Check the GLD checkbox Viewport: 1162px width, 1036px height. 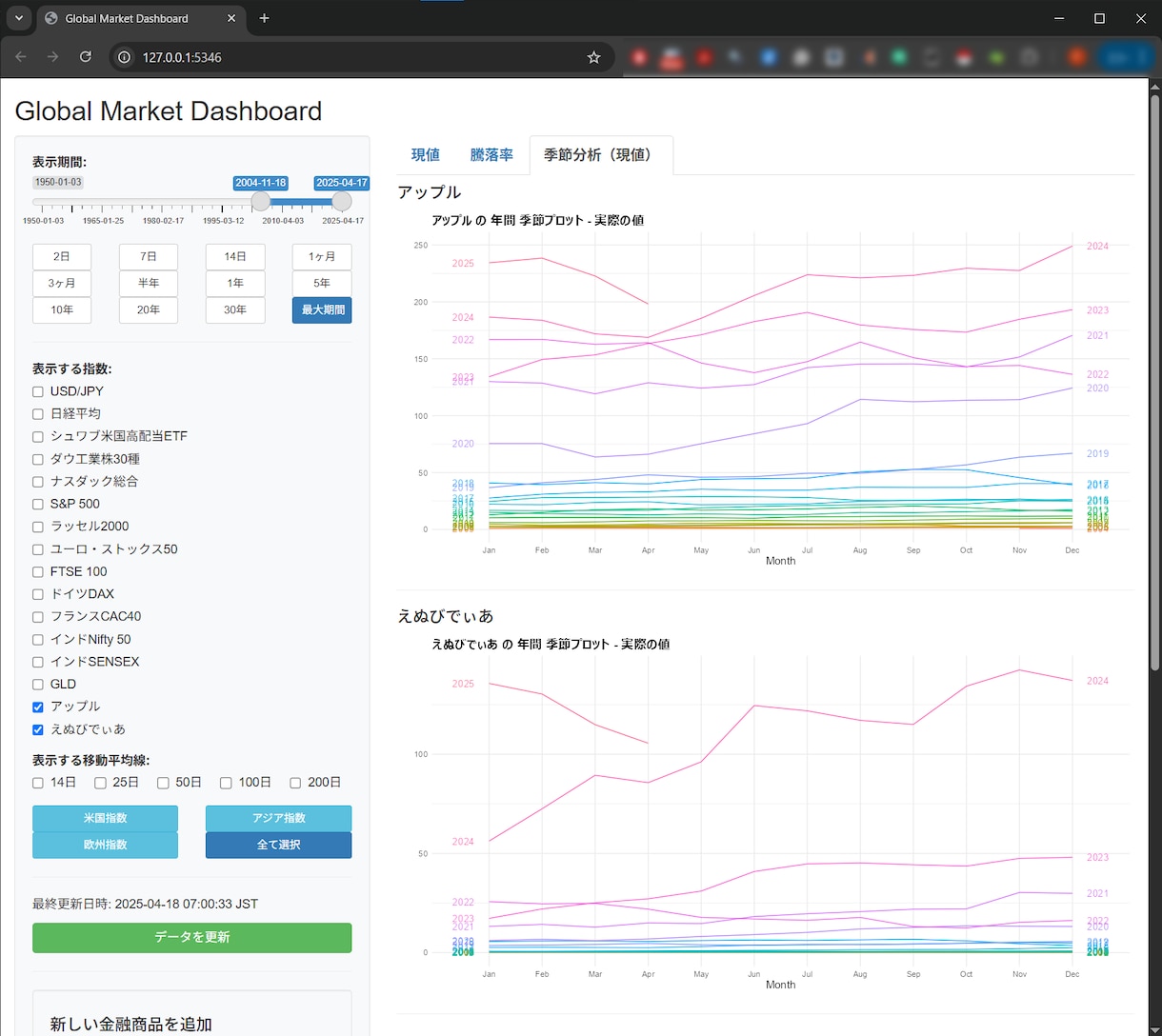(x=38, y=685)
